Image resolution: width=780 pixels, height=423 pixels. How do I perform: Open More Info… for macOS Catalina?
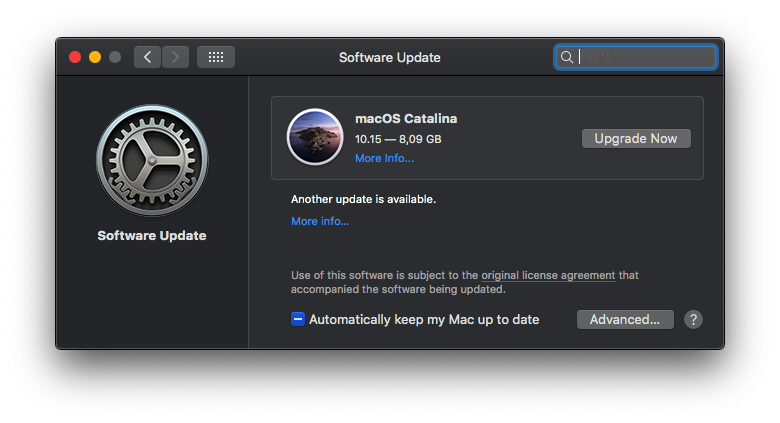(385, 158)
